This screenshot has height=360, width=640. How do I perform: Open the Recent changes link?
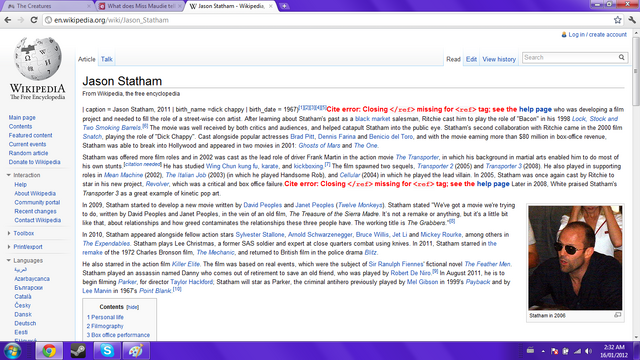pos(36,211)
